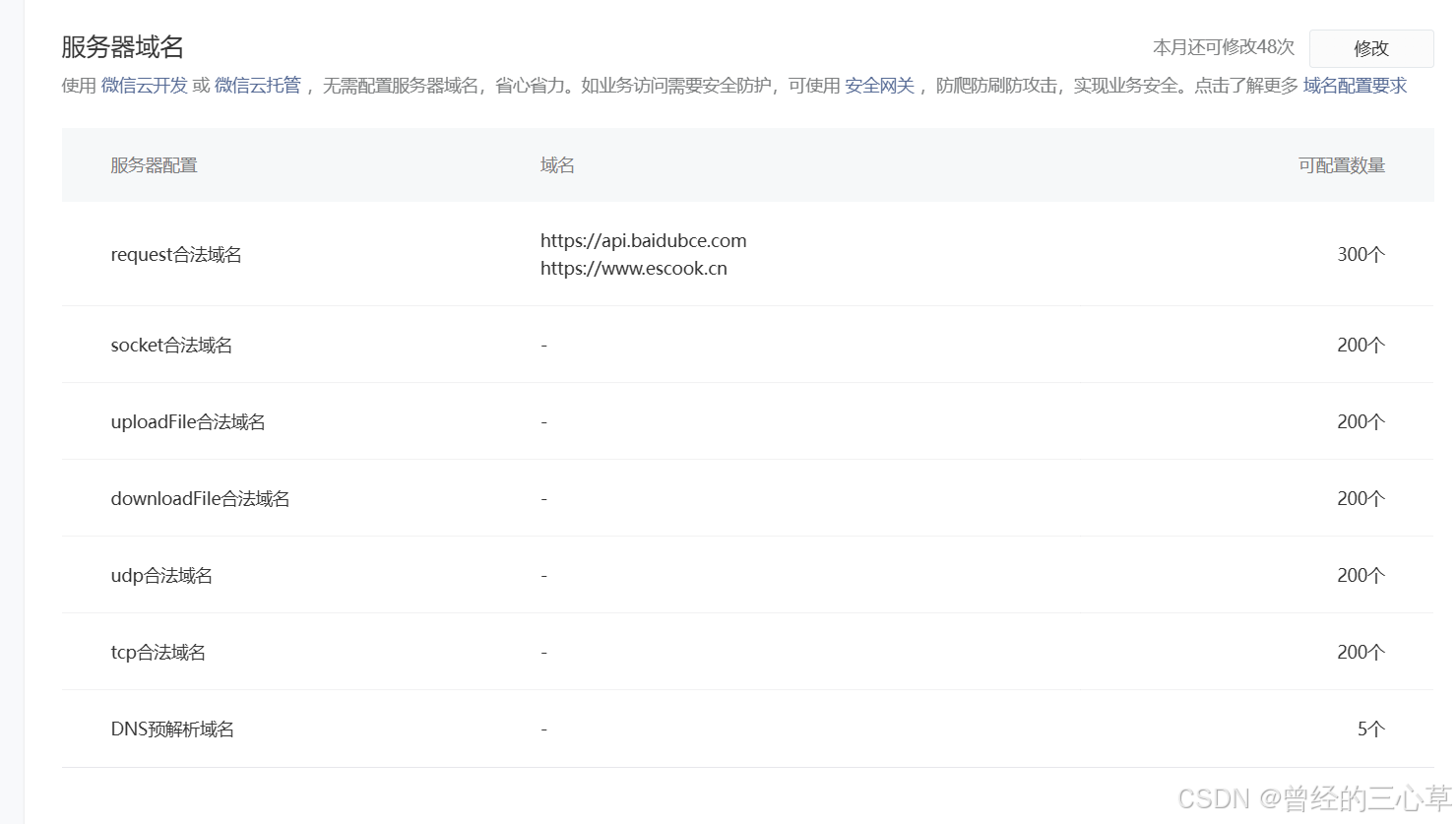This screenshot has height=824, width=1456.
Task: Select the DNS预解析域名 row label
Action: coord(172,729)
